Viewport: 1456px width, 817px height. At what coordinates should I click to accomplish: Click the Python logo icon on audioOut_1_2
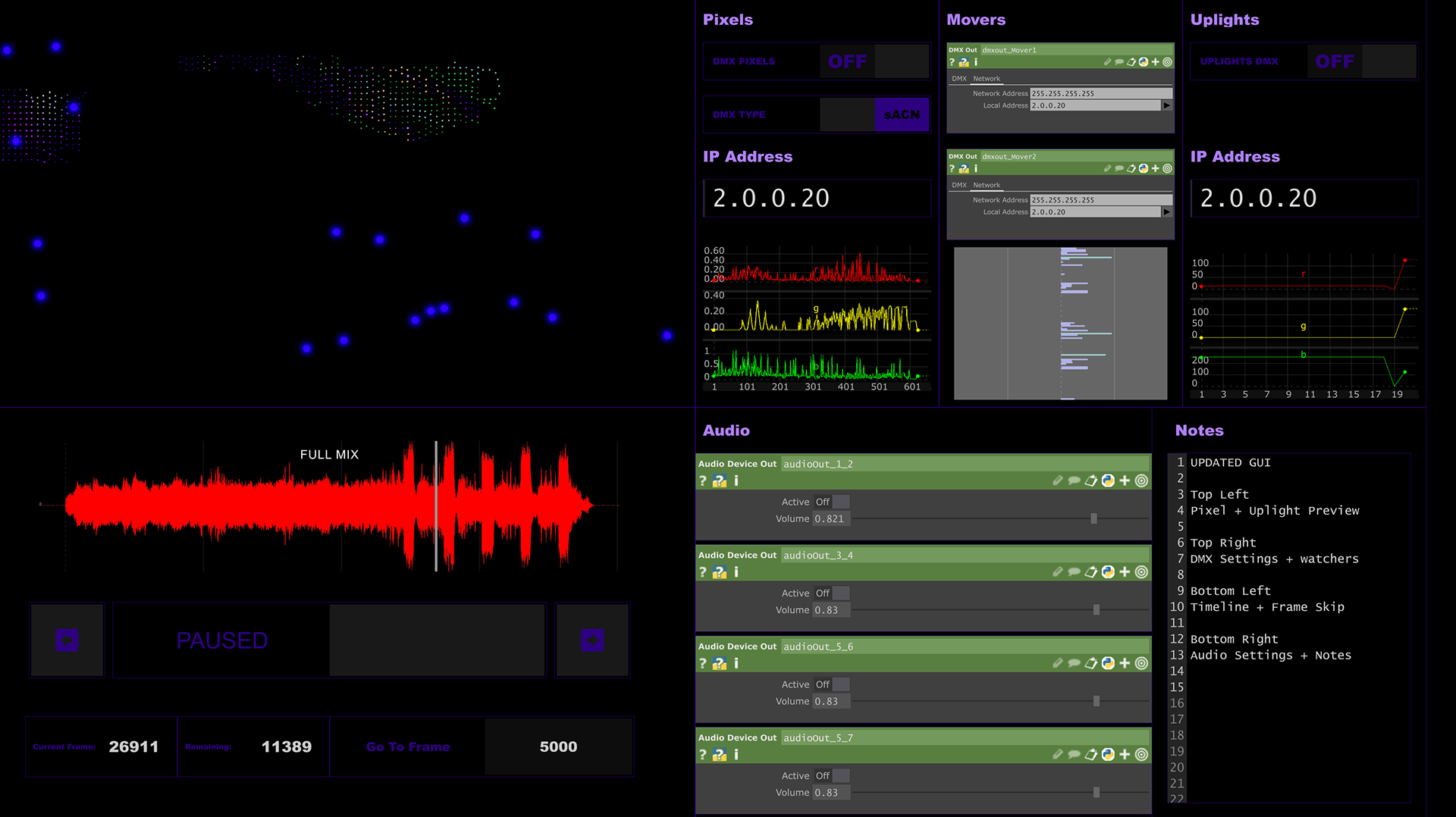click(1109, 480)
